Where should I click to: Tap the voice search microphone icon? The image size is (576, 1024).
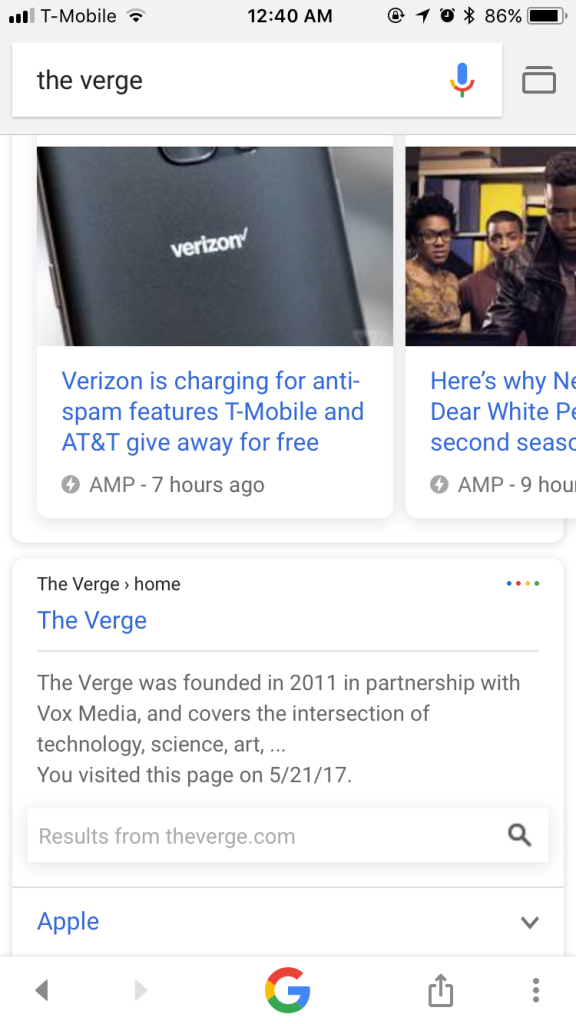pyautogui.click(x=461, y=80)
